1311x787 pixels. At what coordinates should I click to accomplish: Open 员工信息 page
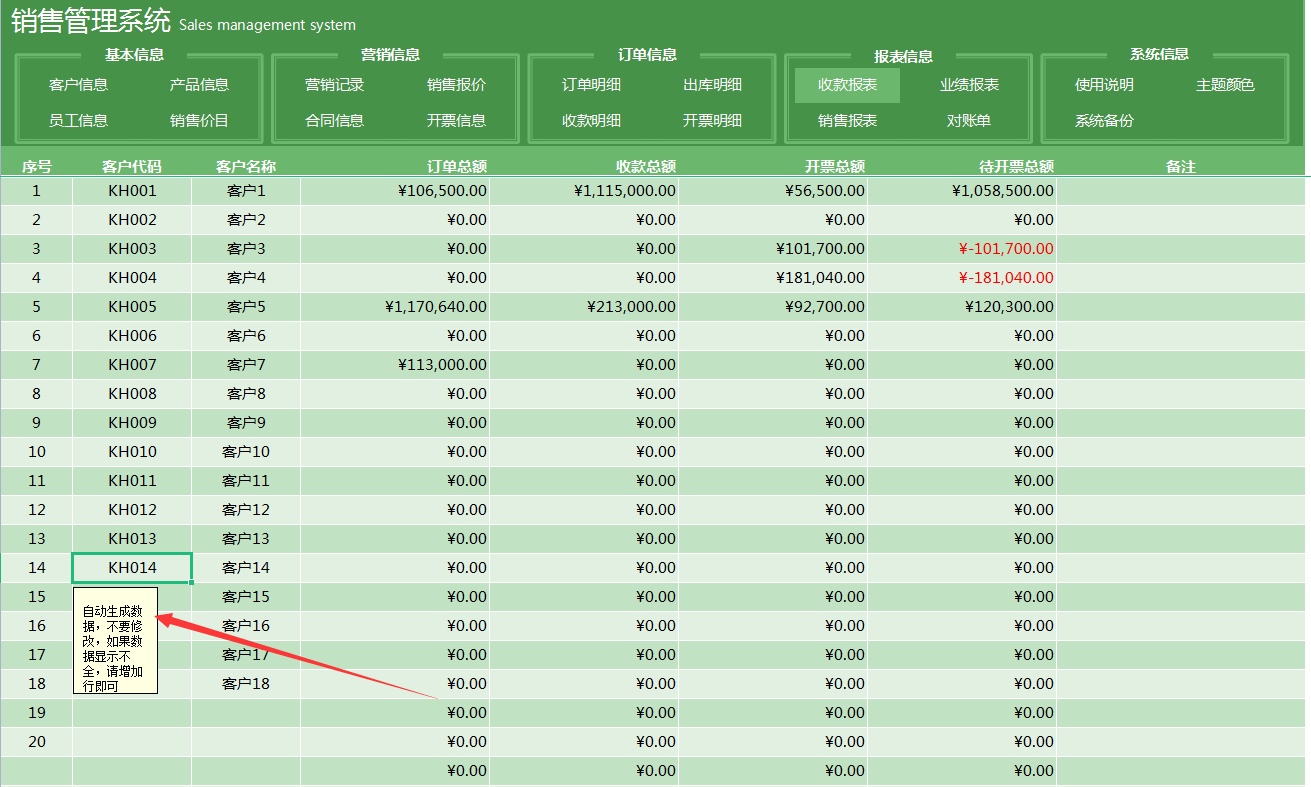[x=78, y=123]
